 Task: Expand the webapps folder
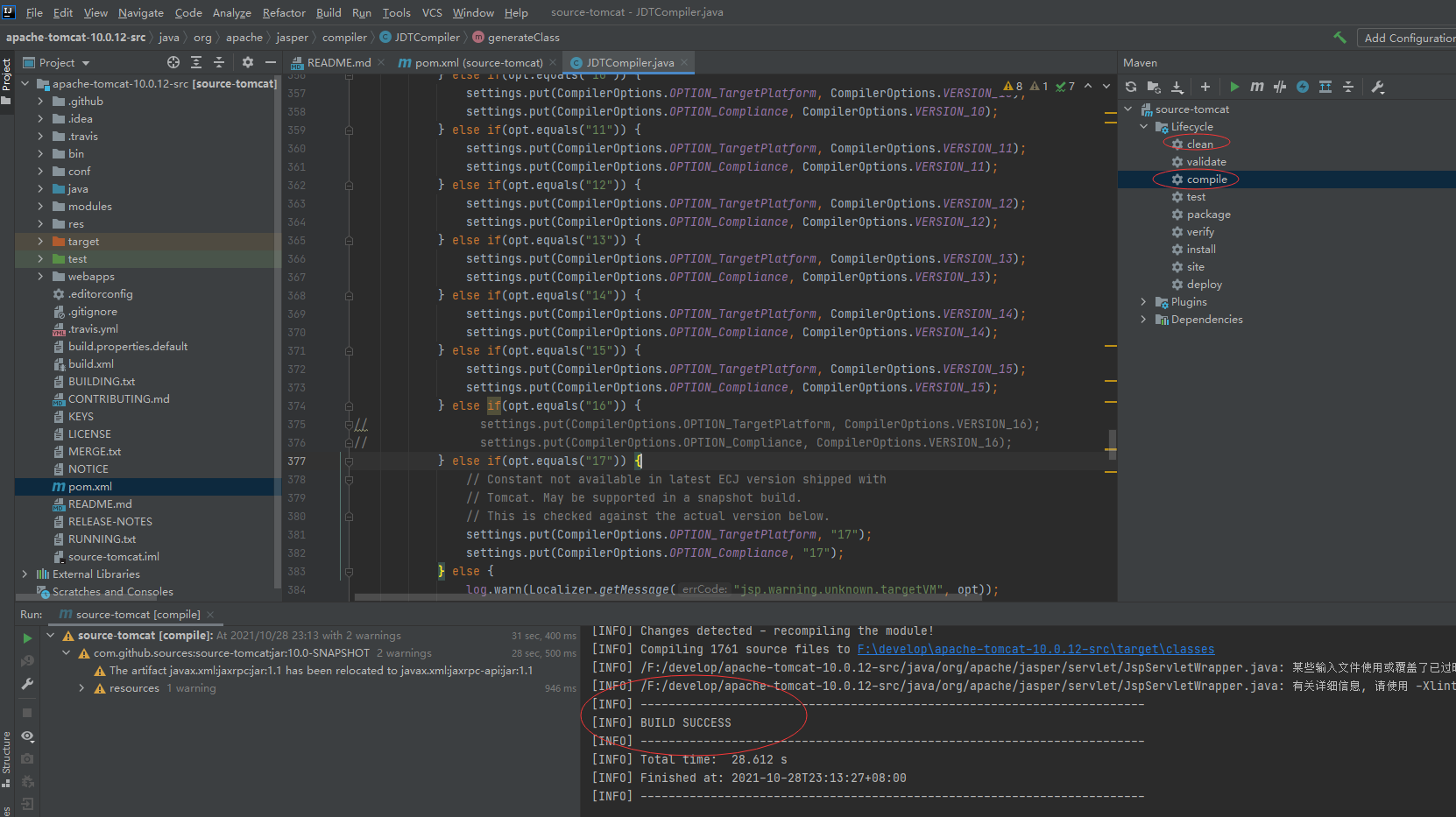[40, 277]
